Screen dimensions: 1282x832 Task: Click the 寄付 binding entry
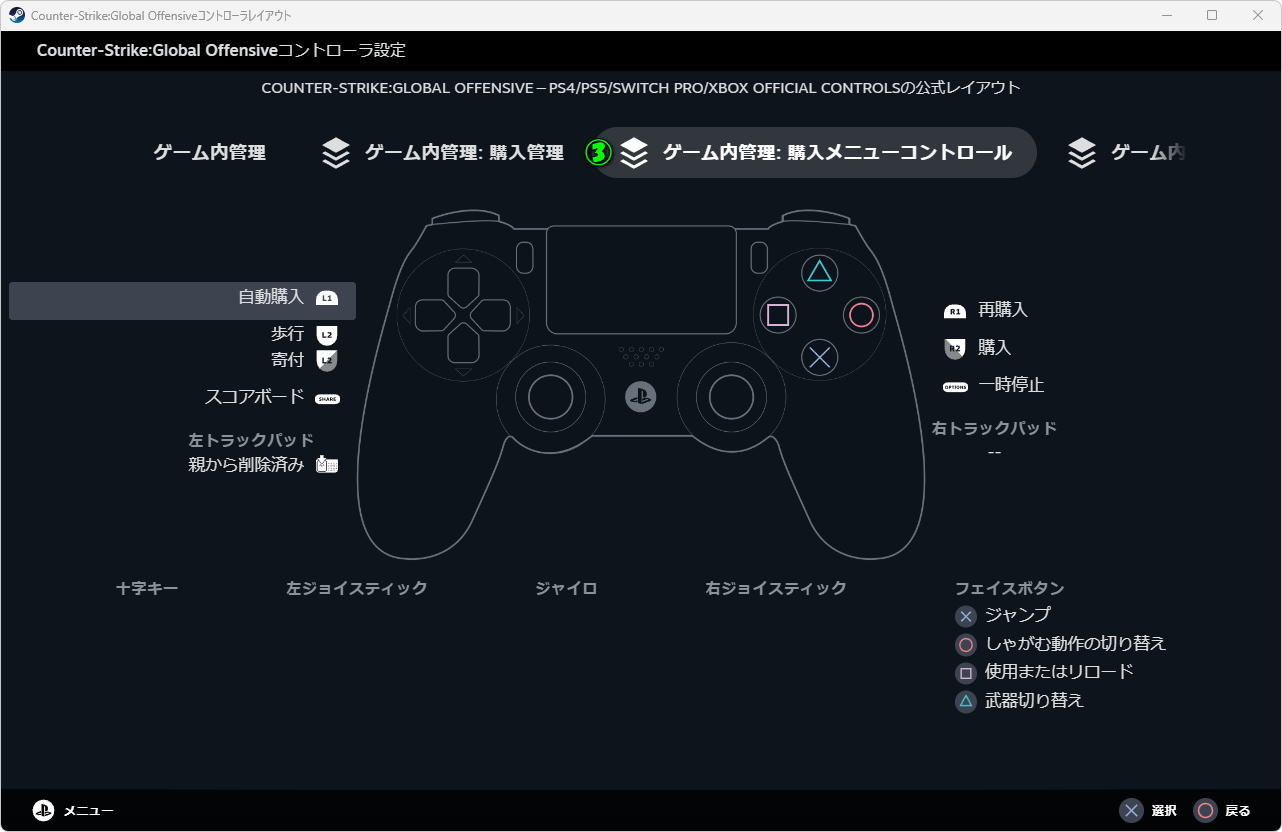[287, 359]
